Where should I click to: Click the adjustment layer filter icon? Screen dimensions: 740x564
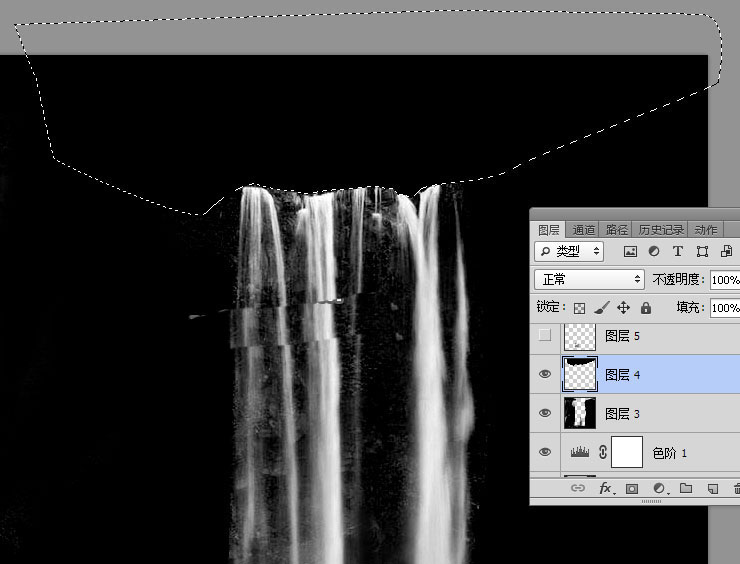pyautogui.click(x=654, y=251)
